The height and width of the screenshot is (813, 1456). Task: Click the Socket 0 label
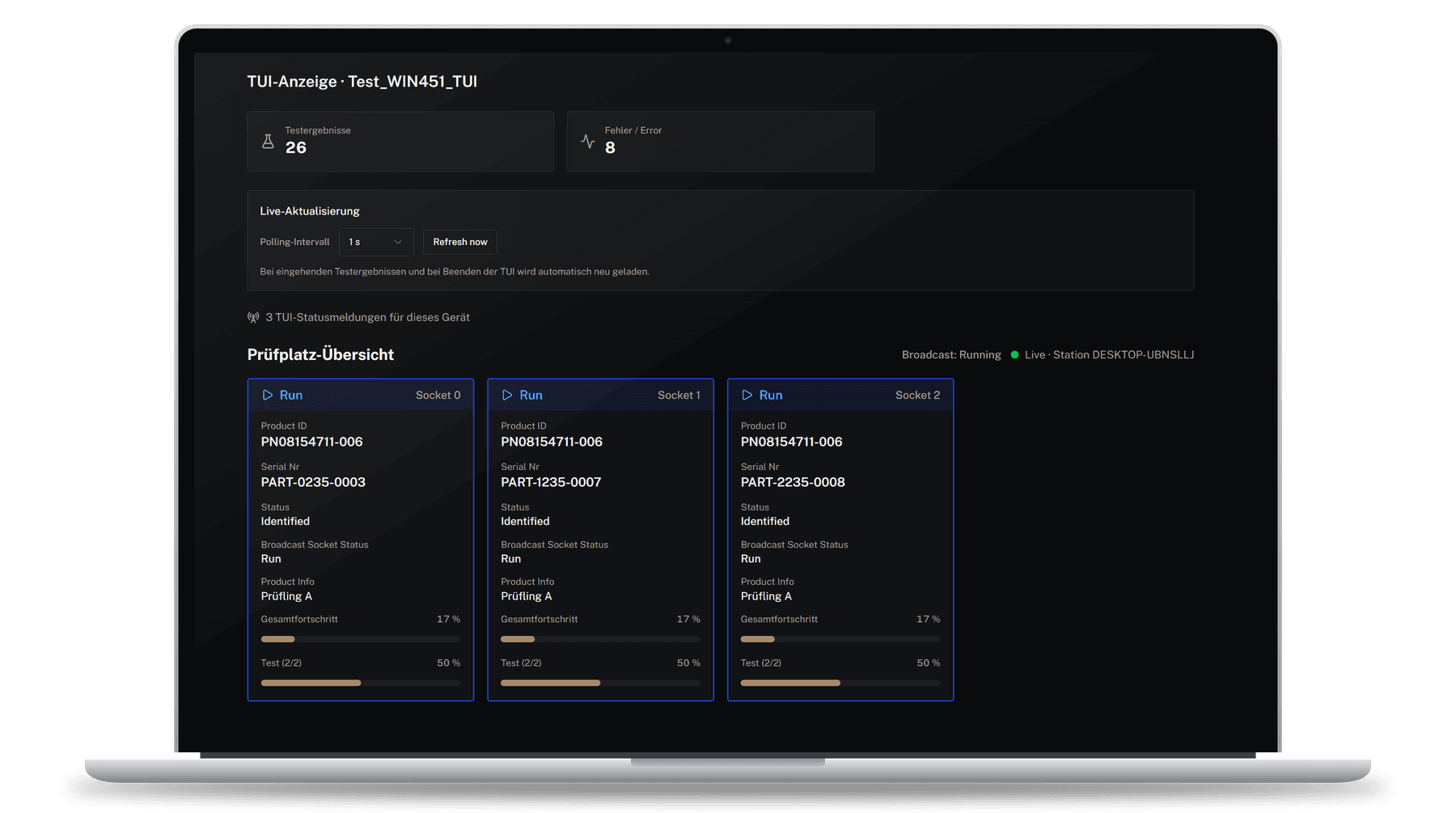click(438, 395)
